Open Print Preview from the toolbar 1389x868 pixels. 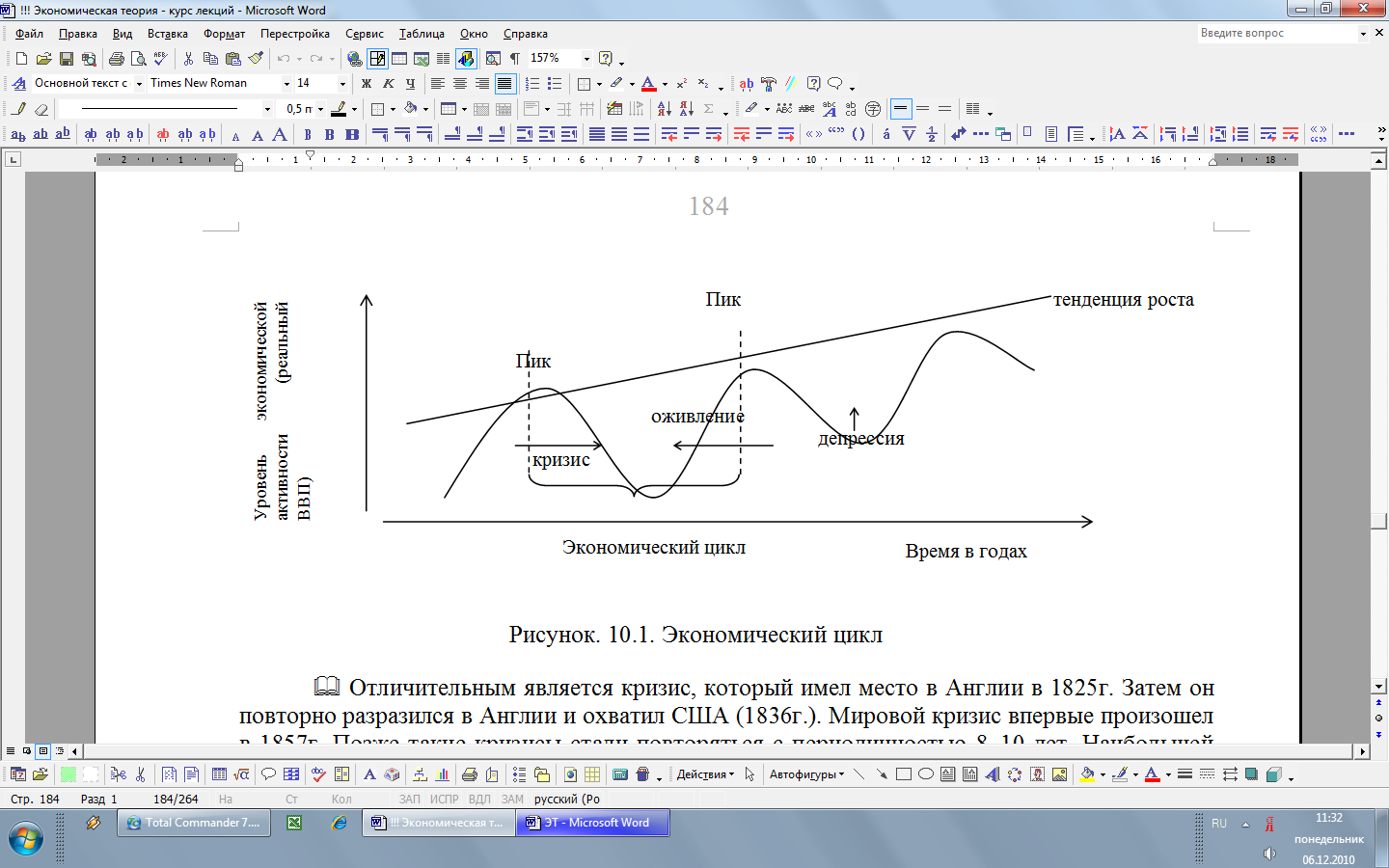[x=139, y=59]
